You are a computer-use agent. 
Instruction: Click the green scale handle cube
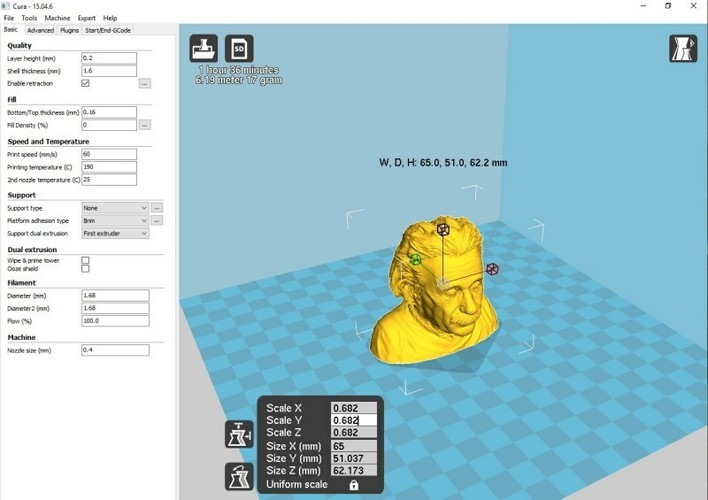pyautogui.click(x=415, y=259)
